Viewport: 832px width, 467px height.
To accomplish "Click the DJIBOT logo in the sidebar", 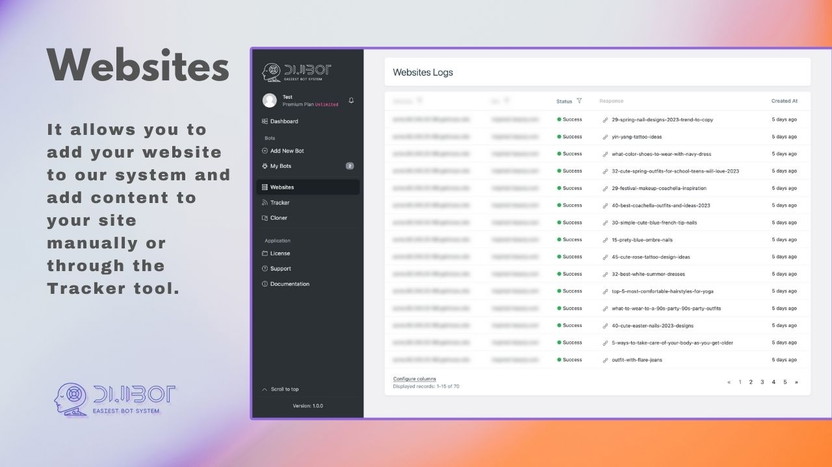I will (x=296, y=71).
